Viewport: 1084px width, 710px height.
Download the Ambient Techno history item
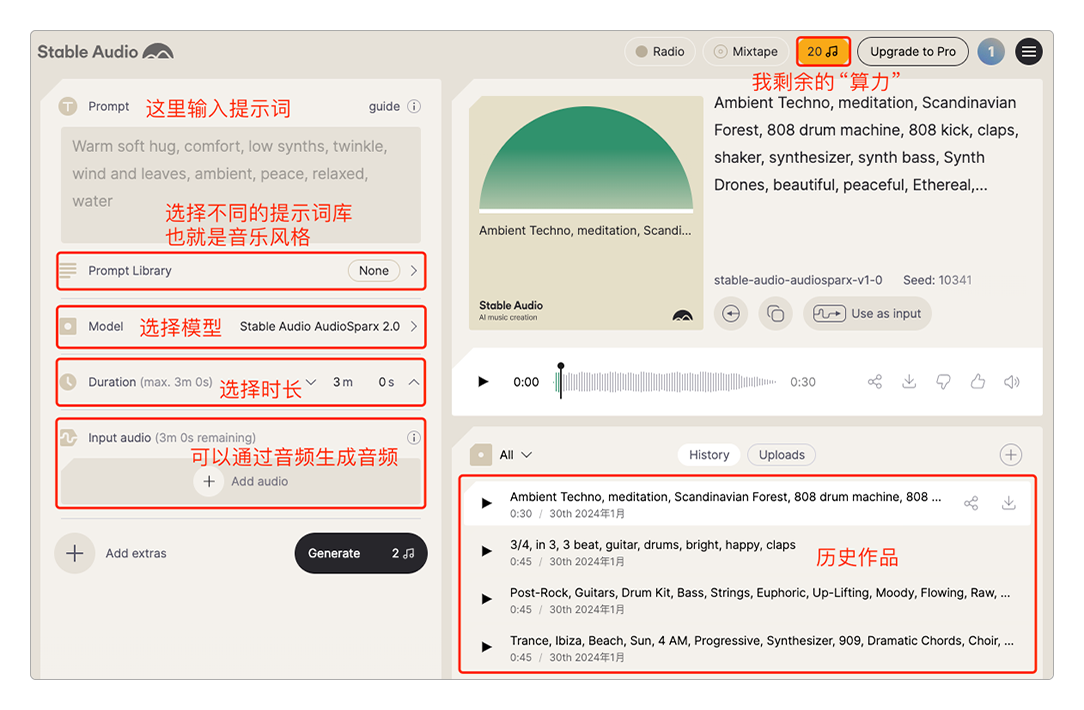pyautogui.click(x=1009, y=503)
